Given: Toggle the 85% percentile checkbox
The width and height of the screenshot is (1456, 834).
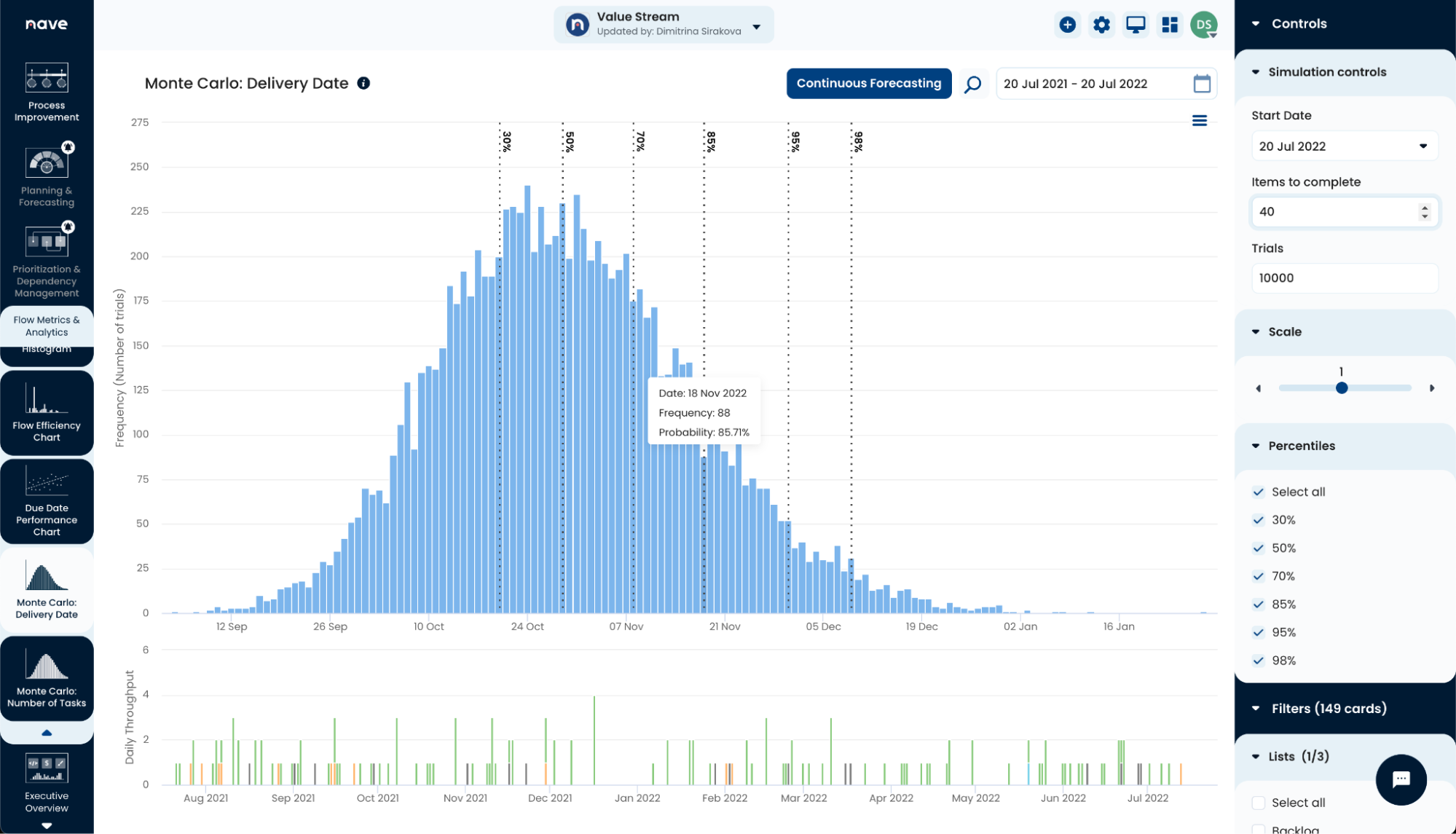Looking at the screenshot, I should pos(1258,605).
